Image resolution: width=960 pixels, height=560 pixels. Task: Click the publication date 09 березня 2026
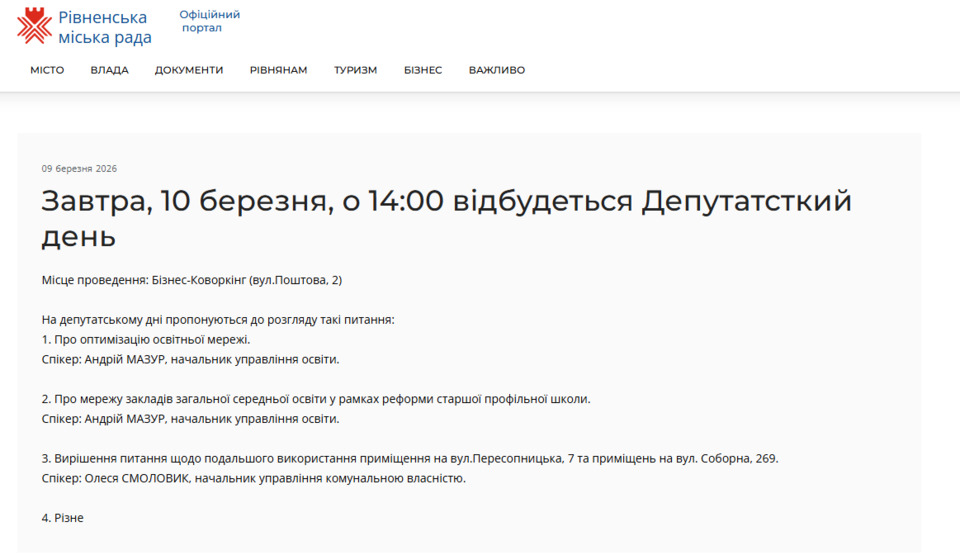coord(79,169)
